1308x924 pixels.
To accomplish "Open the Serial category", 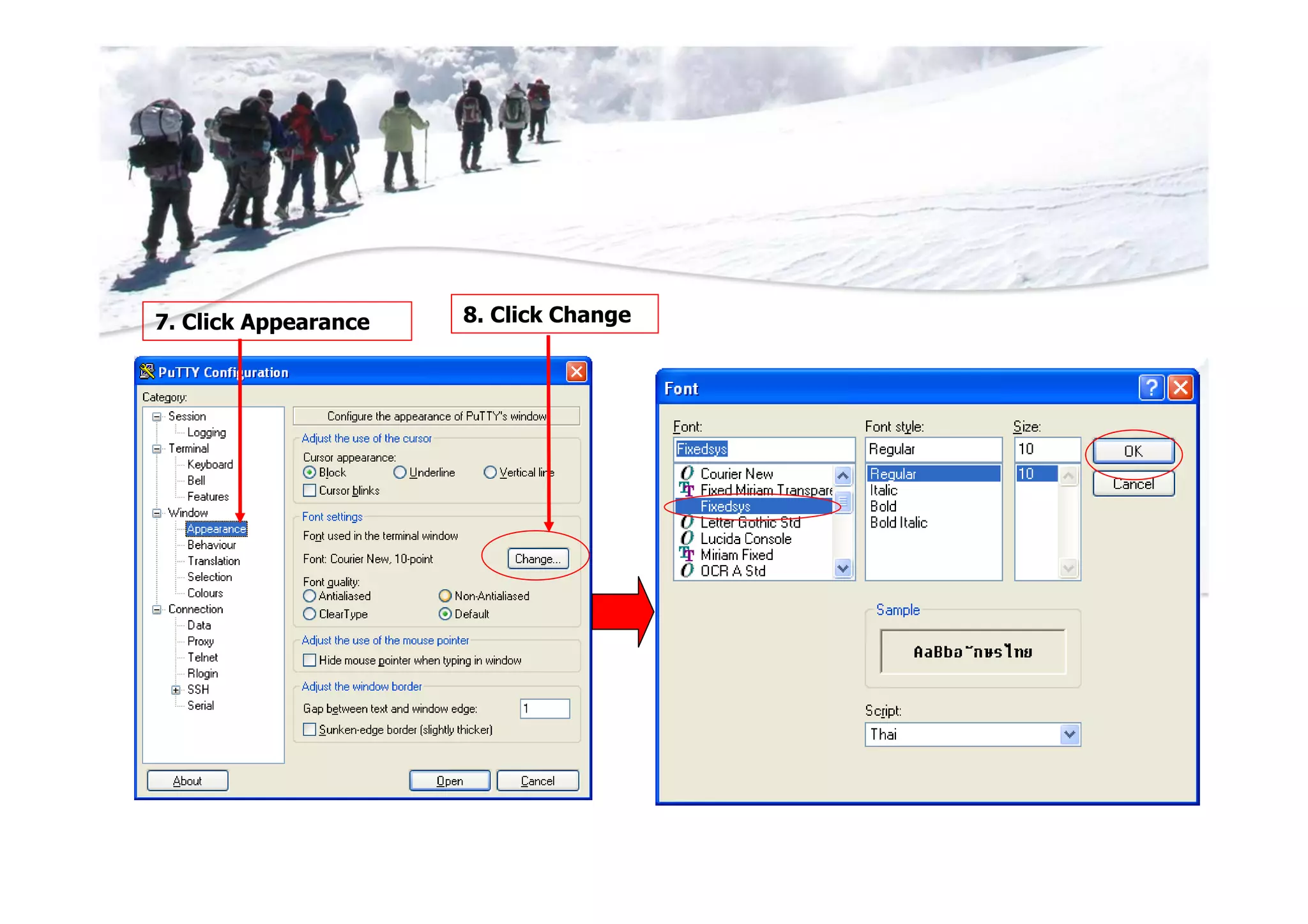I will 201,706.
